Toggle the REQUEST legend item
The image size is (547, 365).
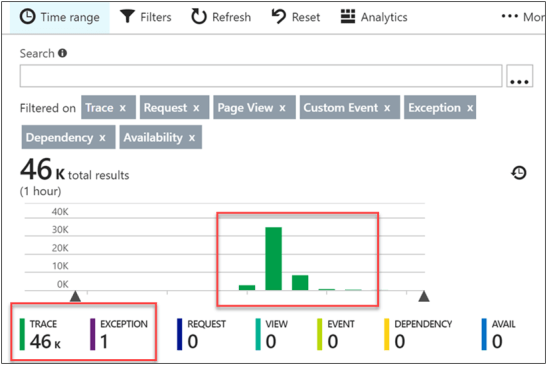coord(201,334)
